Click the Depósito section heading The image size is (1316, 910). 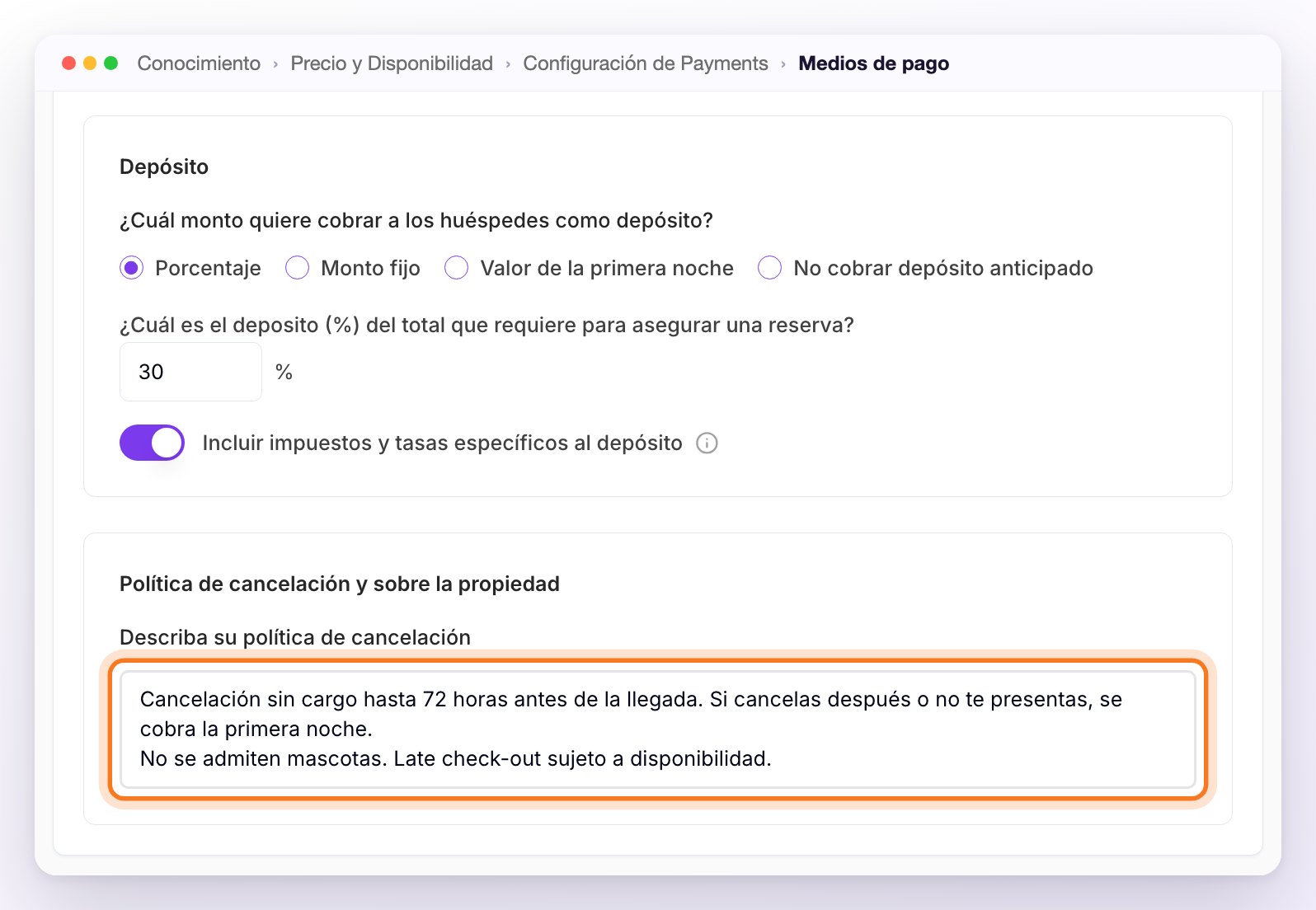(x=164, y=167)
